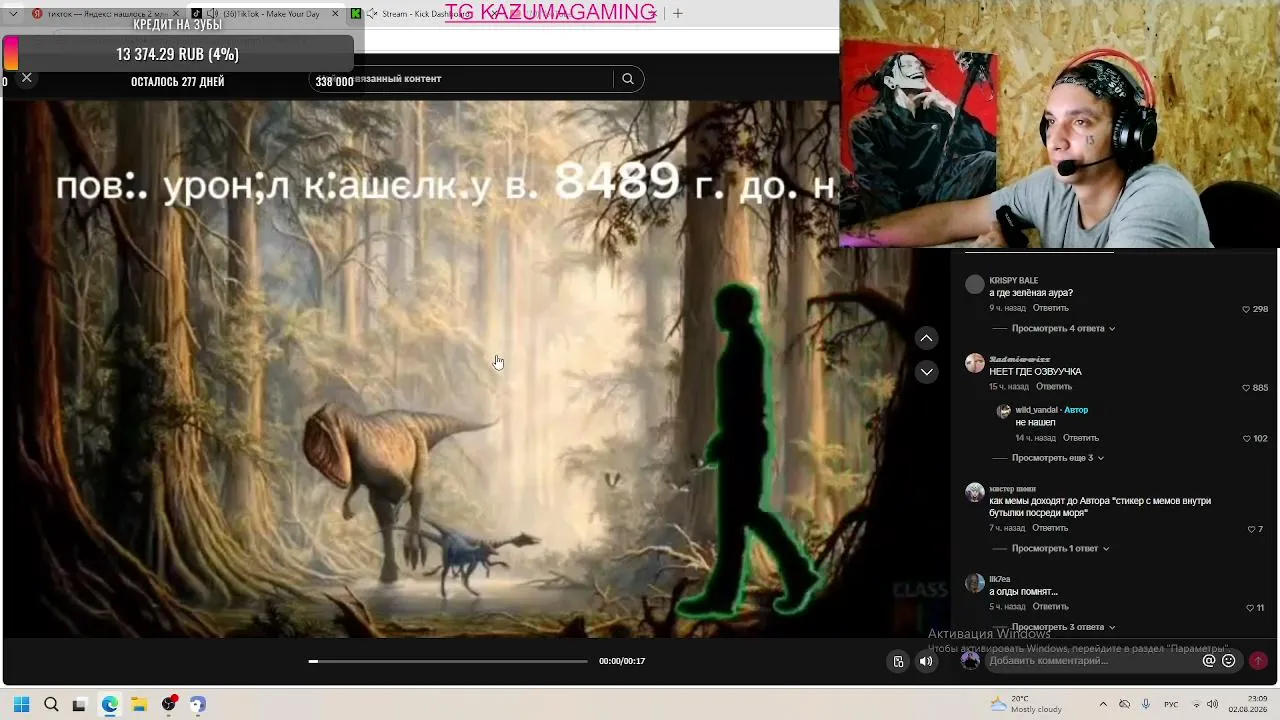The height and width of the screenshot is (720, 1280).
Task: Focus the related content search field
Action: 477,79
